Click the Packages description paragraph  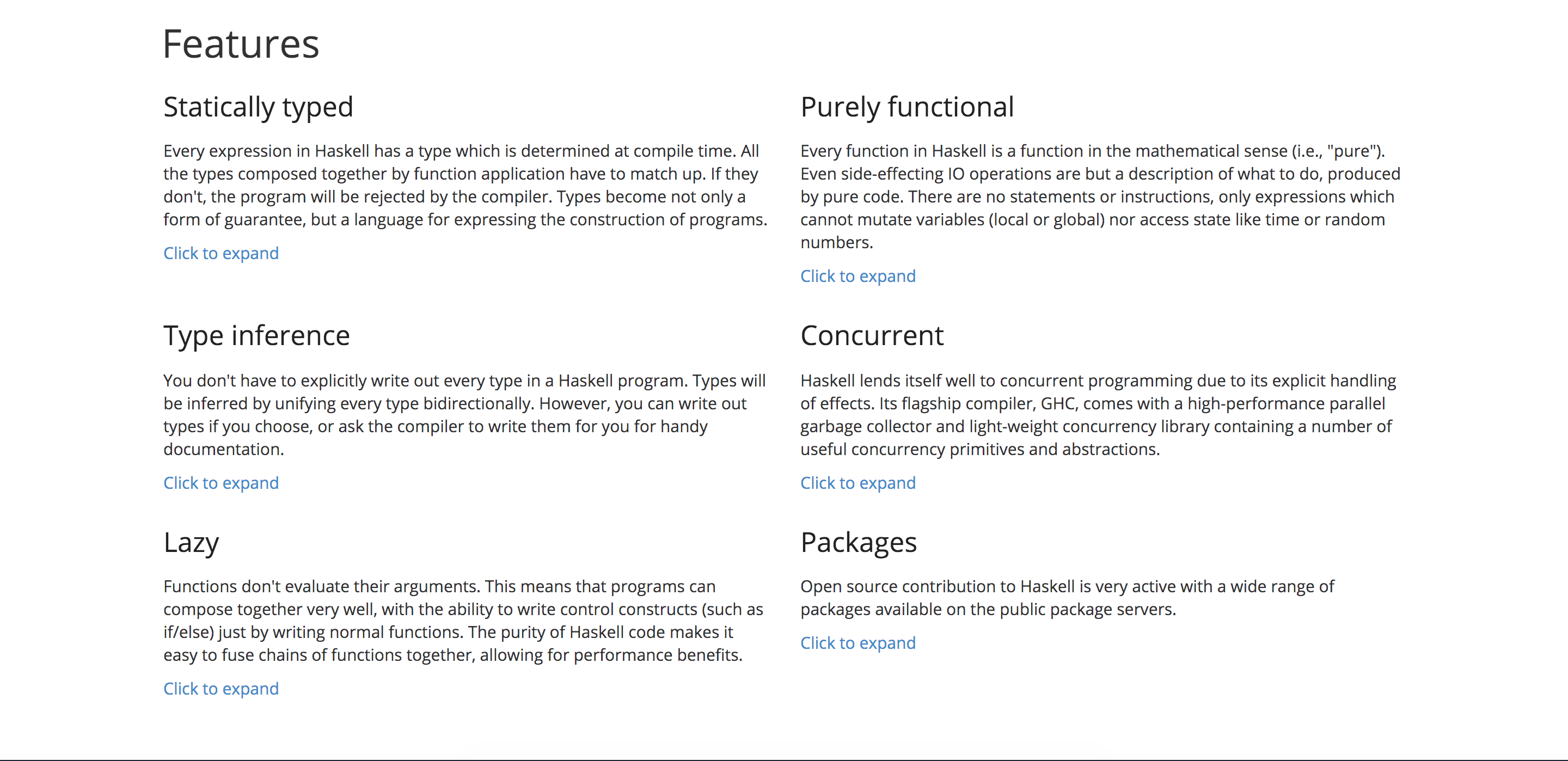point(1067,598)
